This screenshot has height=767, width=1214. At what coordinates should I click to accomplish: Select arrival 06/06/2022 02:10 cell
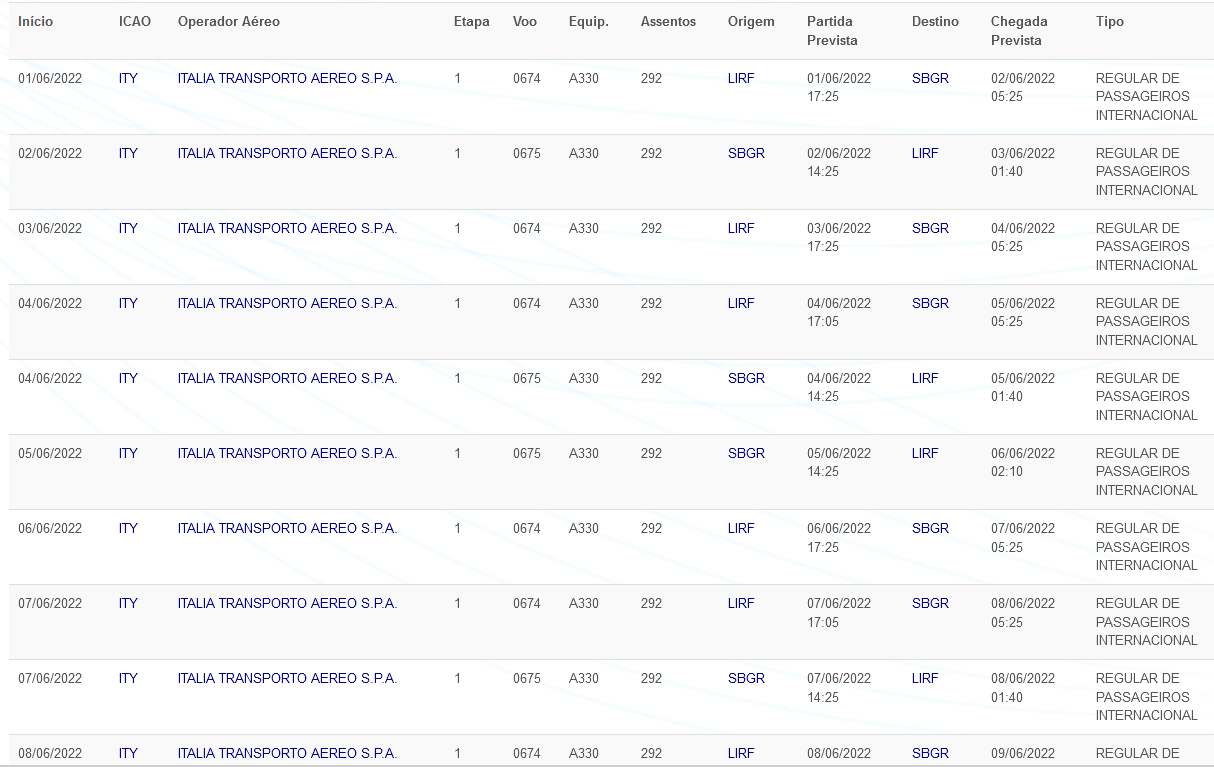[1023, 462]
